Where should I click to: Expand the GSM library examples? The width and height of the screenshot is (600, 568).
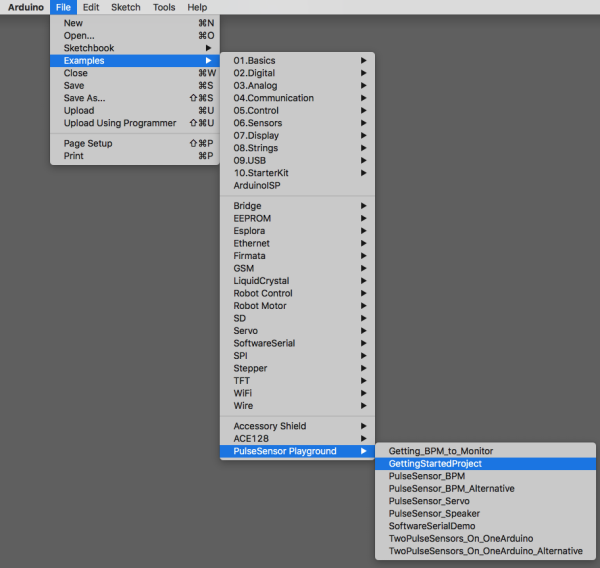(x=297, y=268)
